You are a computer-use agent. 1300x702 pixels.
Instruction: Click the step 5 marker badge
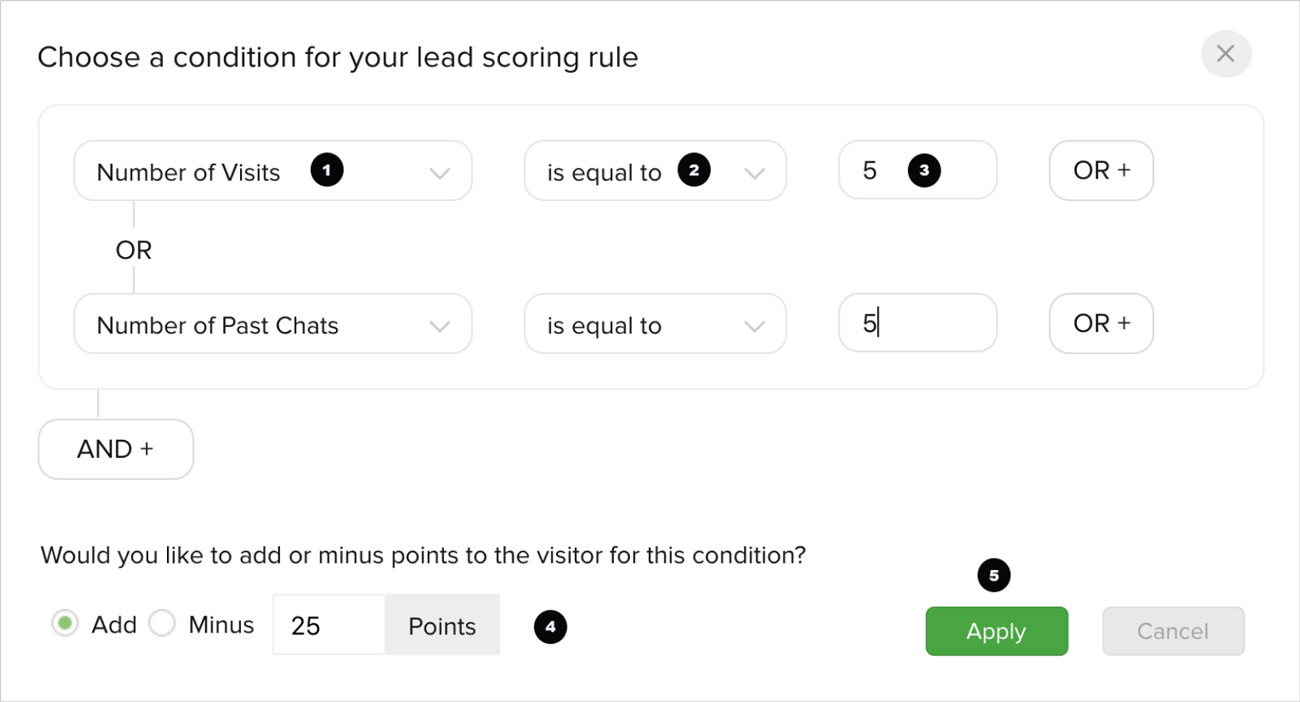(x=994, y=576)
